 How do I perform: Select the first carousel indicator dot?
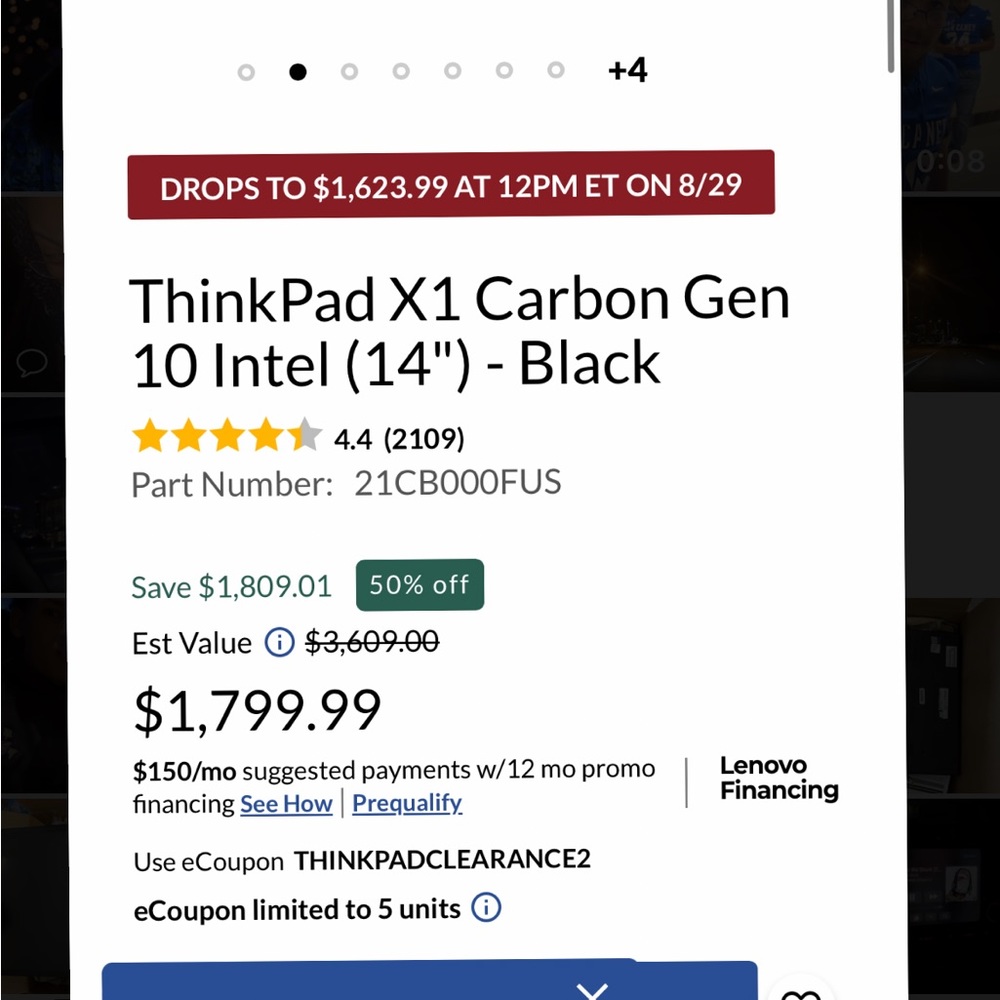coord(246,71)
